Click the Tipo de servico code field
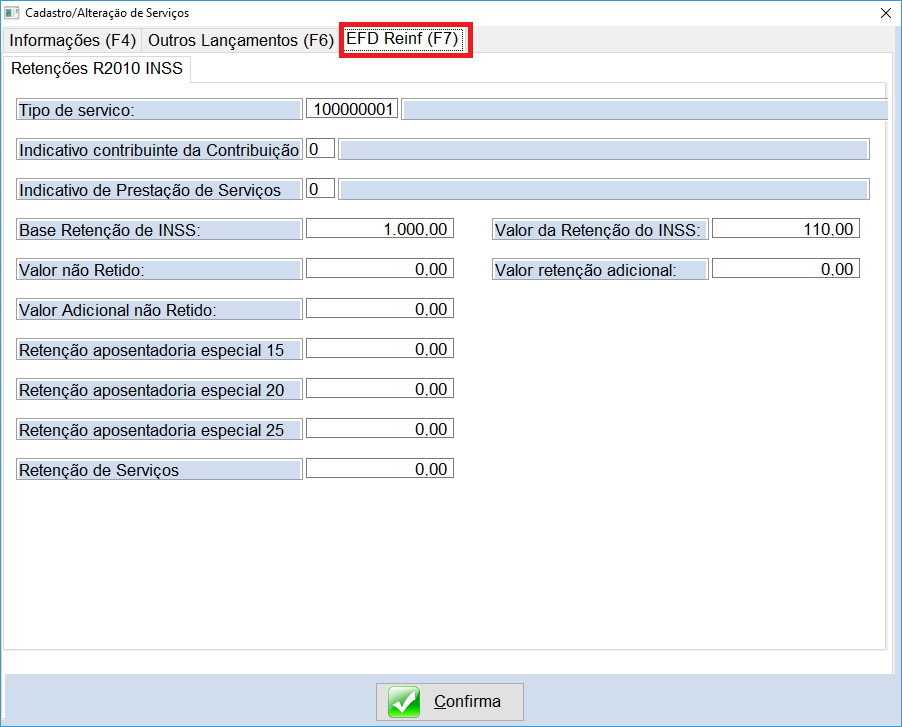This screenshot has height=727, width=902. (x=352, y=109)
